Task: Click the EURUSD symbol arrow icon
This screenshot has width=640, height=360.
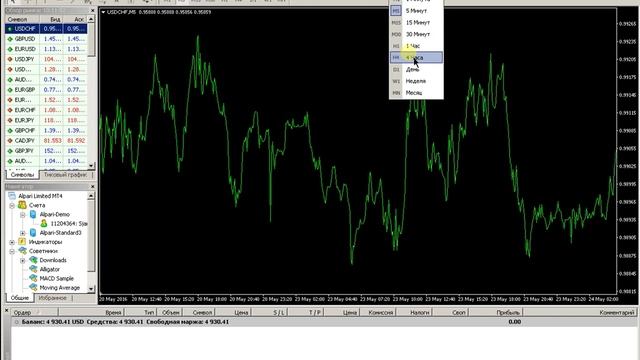Action: pos(10,49)
